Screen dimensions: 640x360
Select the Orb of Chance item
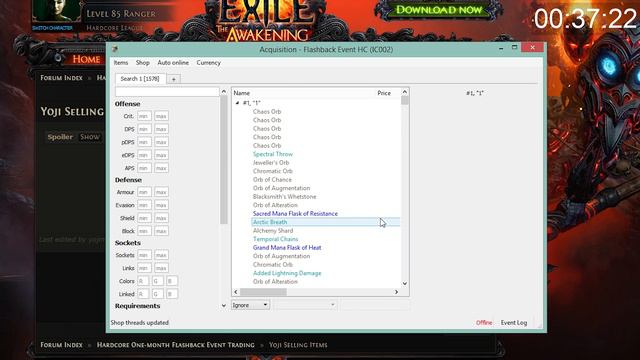pyautogui.click(x=272, y=180)
